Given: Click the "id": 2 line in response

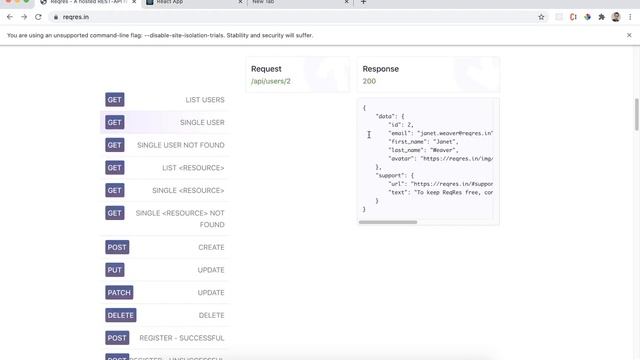Looking at the screenshot, I should tap(401, 125).
